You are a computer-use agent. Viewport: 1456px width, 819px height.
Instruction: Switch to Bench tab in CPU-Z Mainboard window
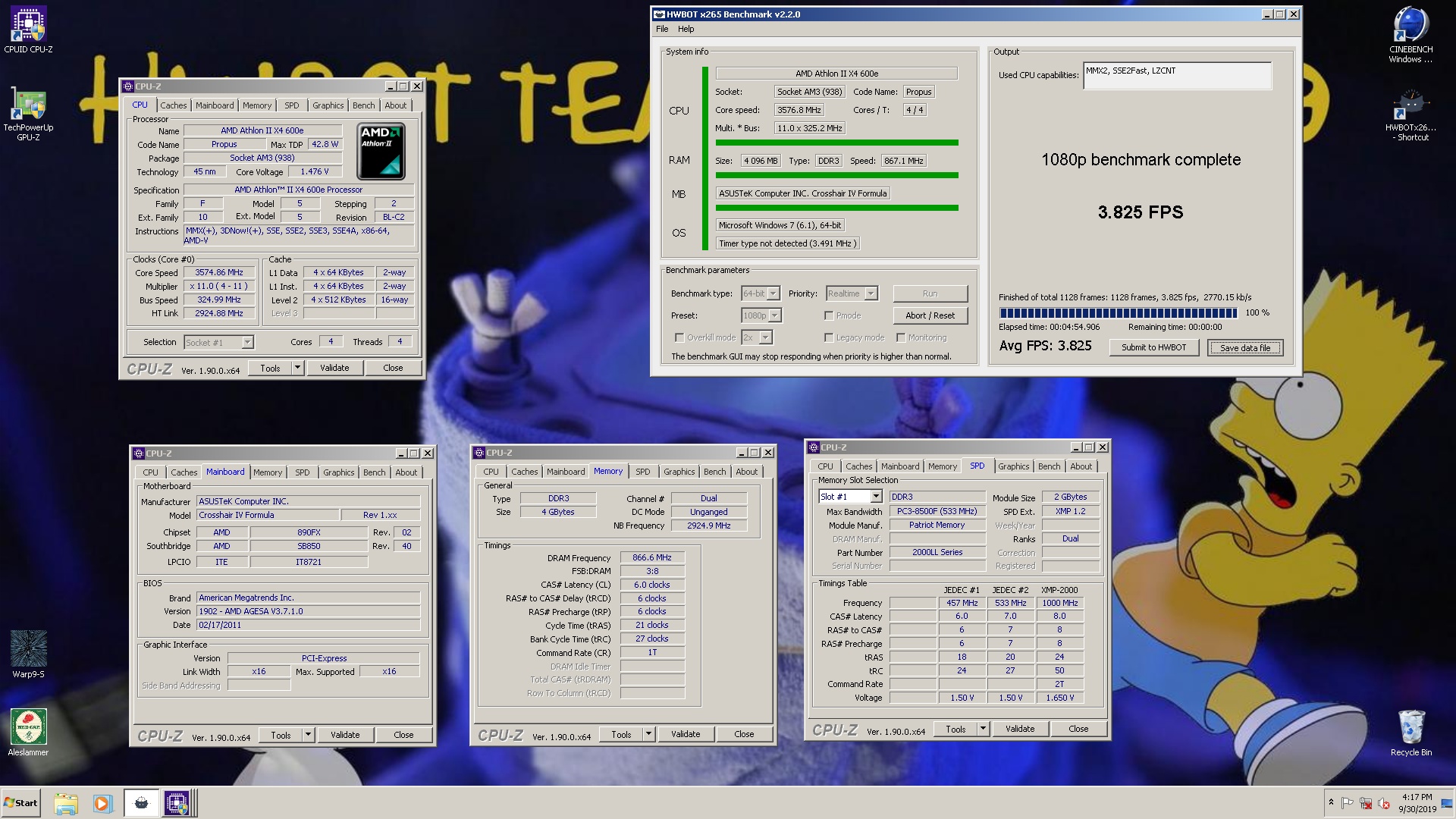(x=374, y=472)
